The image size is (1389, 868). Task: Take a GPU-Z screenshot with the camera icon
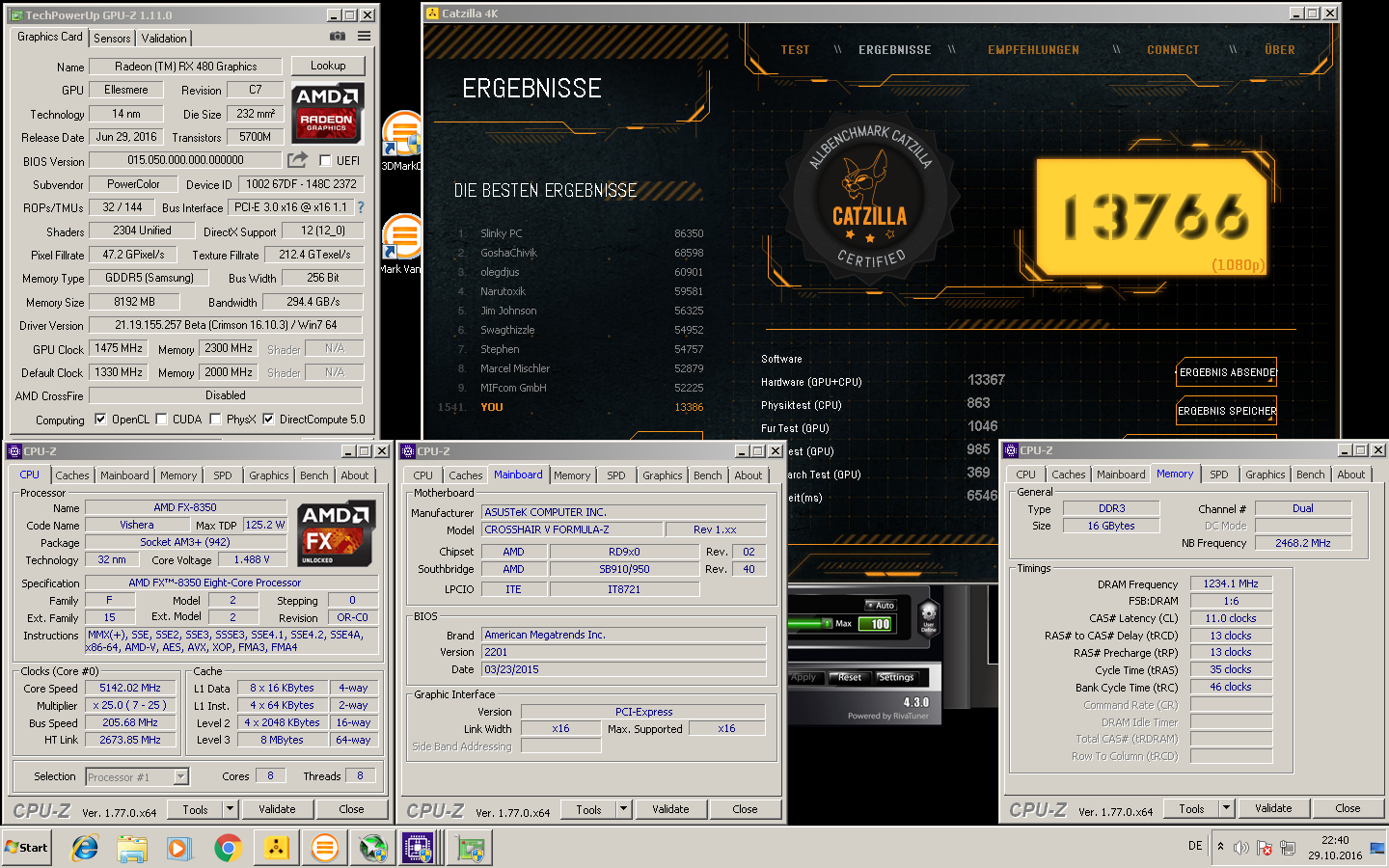click(x=338, y=37)
